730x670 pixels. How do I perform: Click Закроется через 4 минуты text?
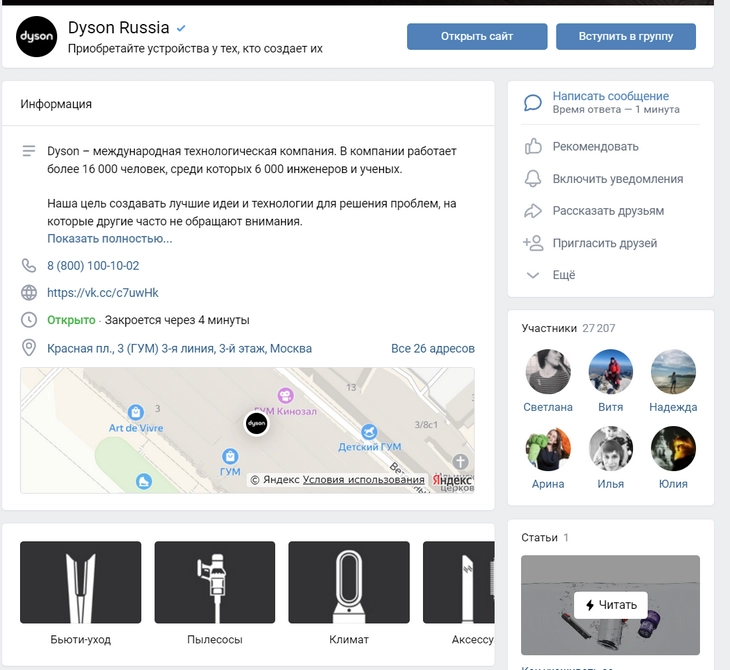tap(177, 320)
